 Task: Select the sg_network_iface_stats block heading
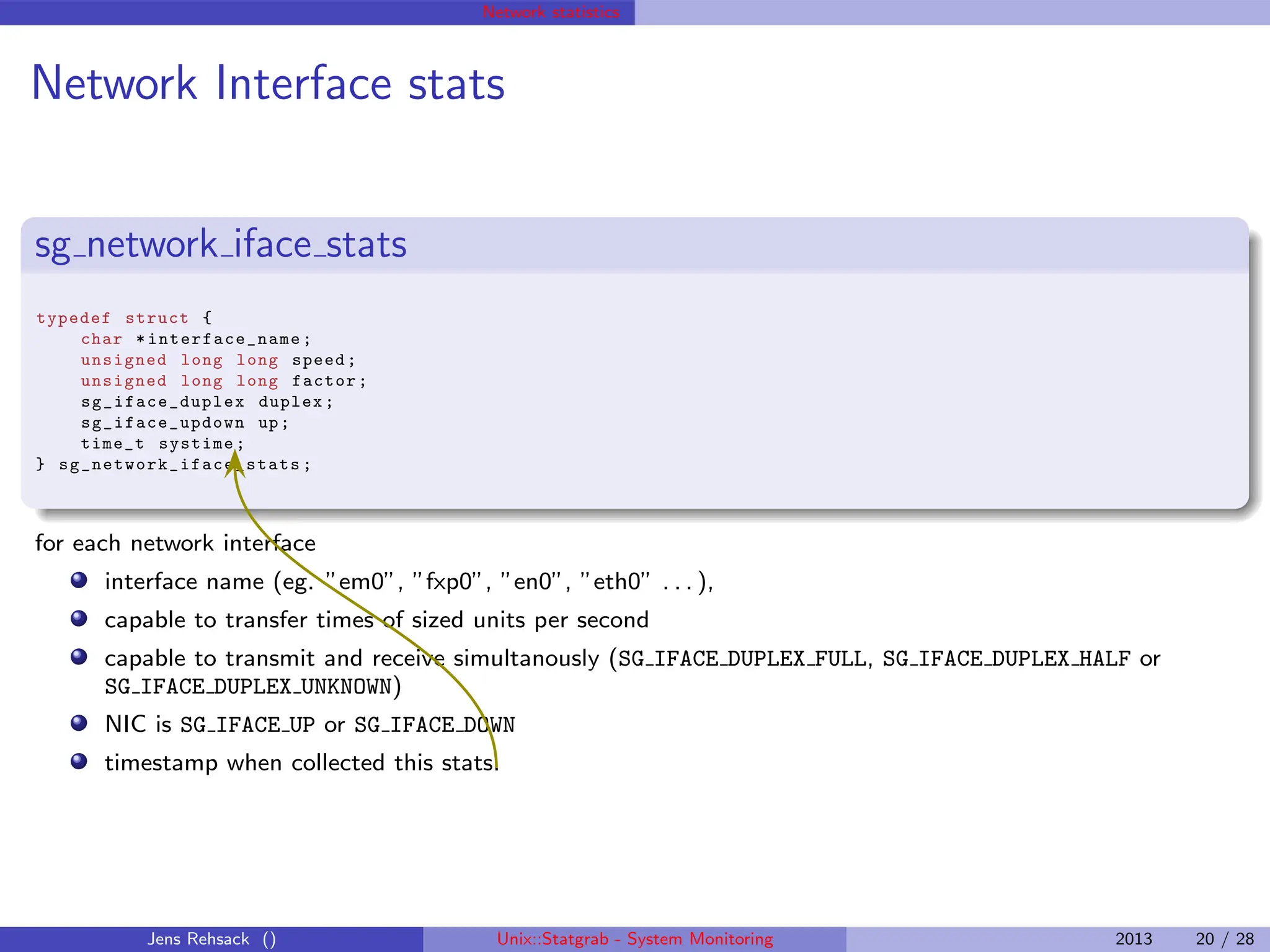[221, 244]
